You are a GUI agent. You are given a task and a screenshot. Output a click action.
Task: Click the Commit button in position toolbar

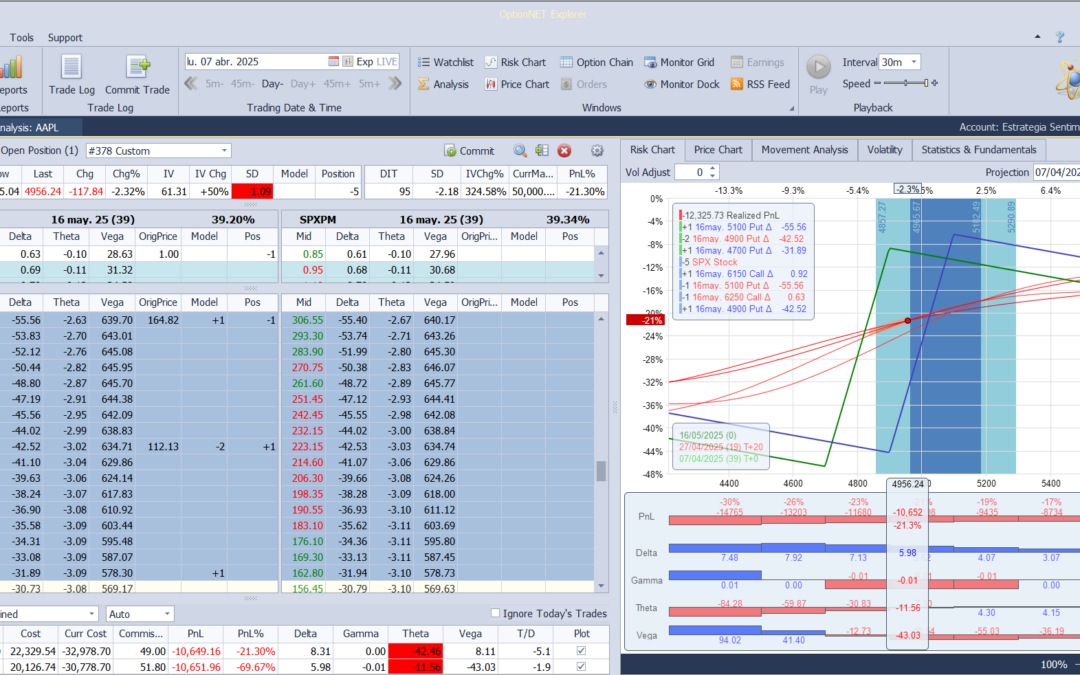coord(469,151)
